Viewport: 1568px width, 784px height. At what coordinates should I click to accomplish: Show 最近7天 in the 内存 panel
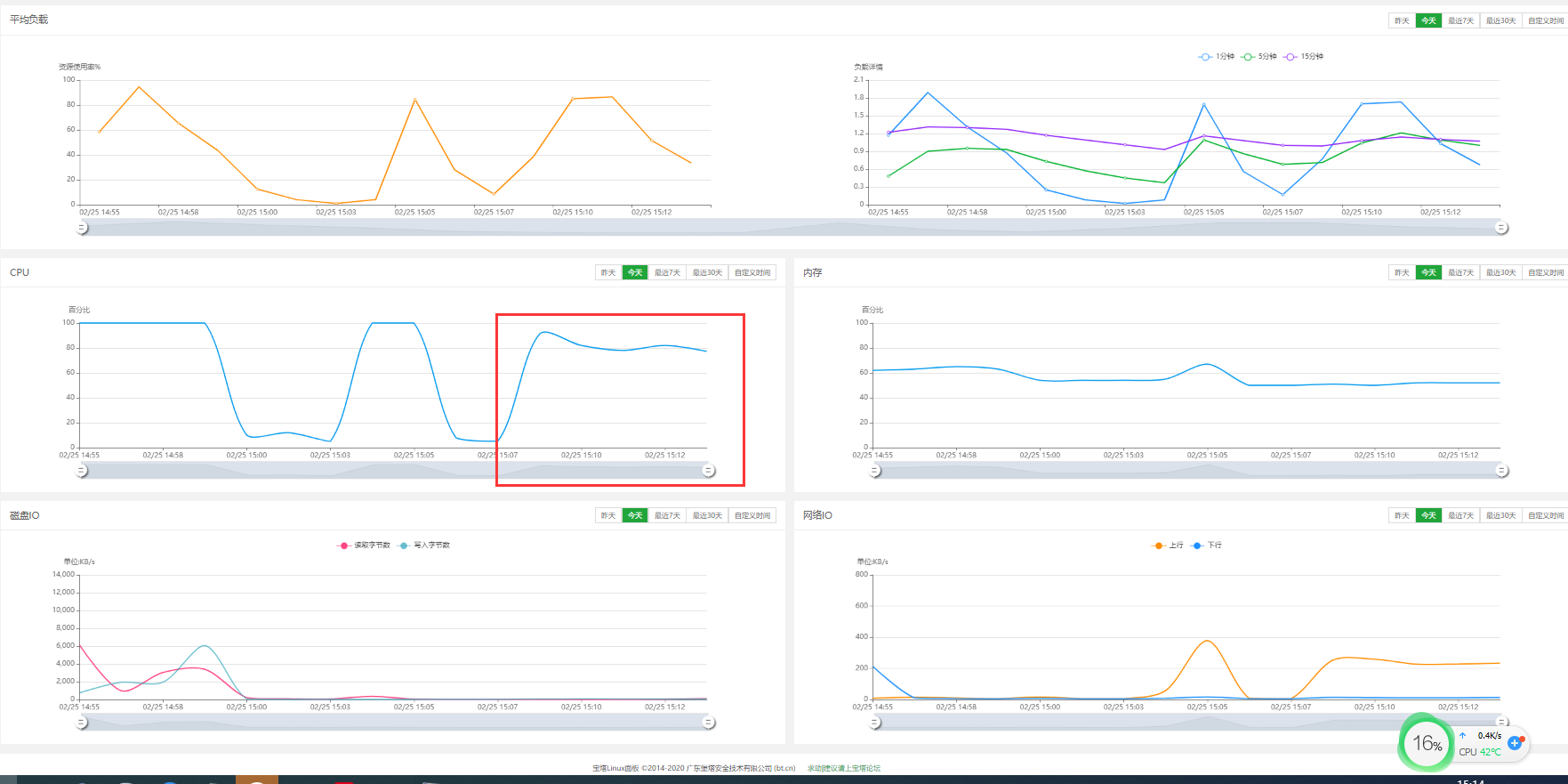pos(1460,272)
